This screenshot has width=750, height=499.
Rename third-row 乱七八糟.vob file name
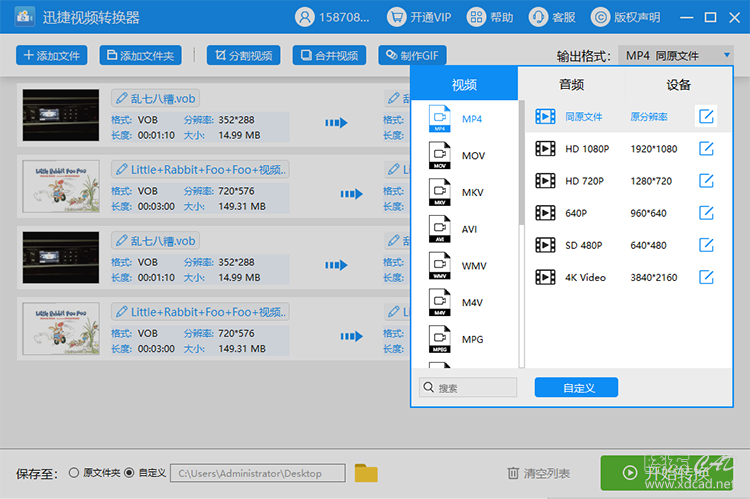(x=156, y=241)
